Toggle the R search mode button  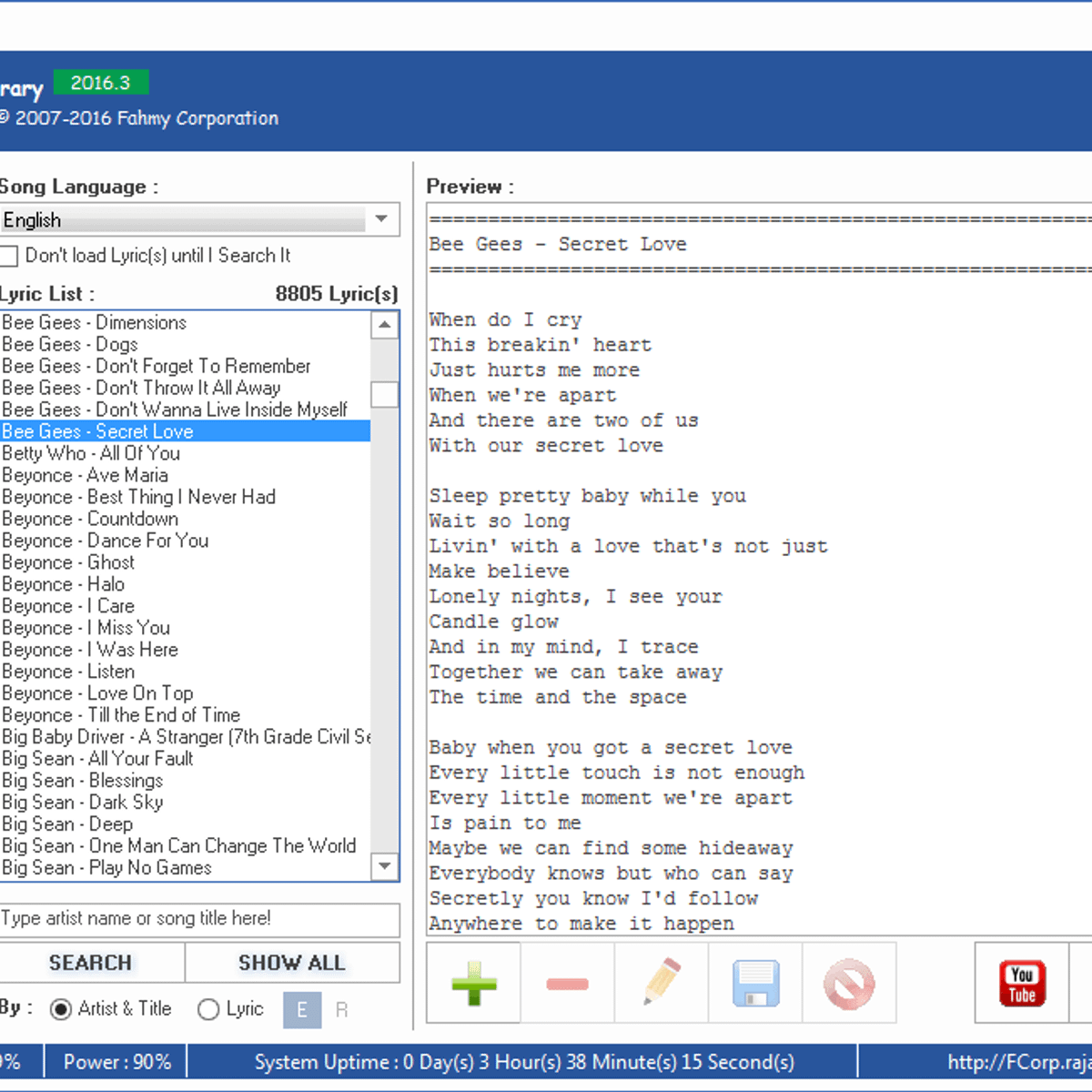(x=342, y=1010)
